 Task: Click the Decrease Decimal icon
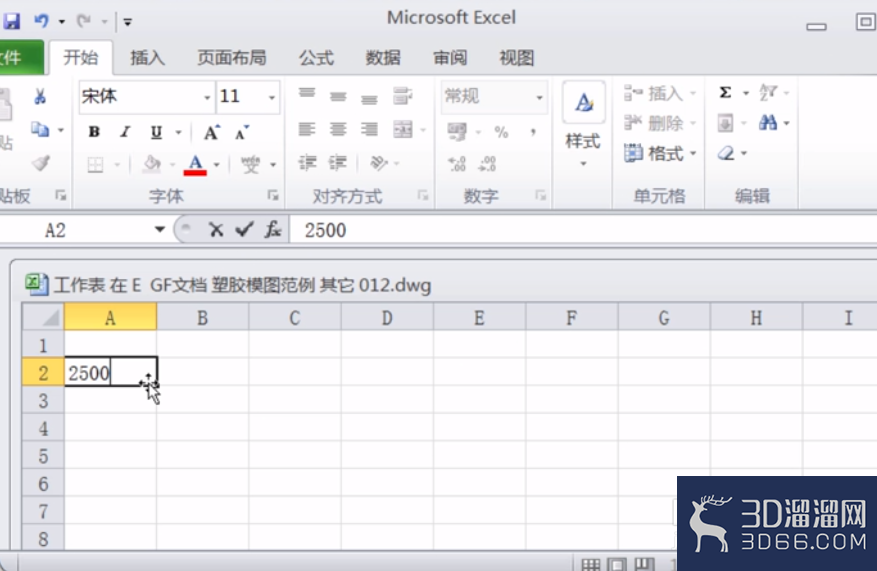(487, 164)
